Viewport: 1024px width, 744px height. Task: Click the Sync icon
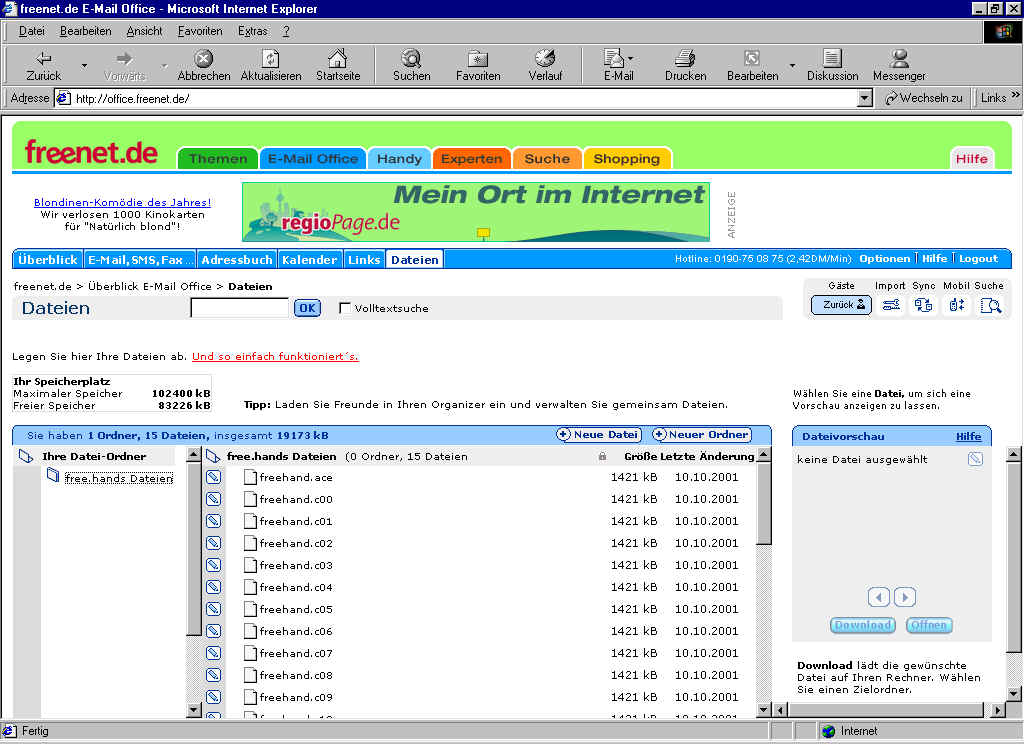click(923, 305)
